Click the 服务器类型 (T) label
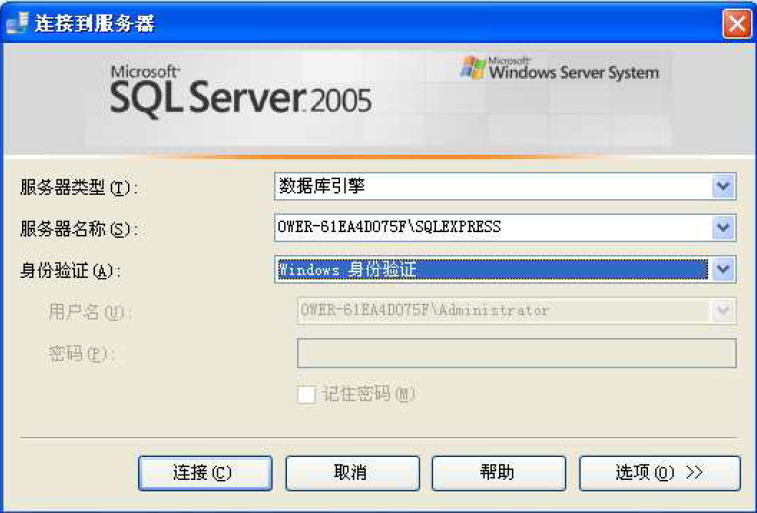The image size is (757, 513). [x=78, y=187]
